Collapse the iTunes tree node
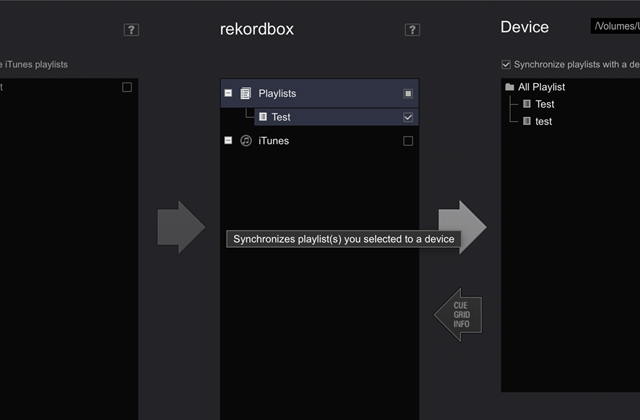This screenshot has width=640, height=420. 228,141
